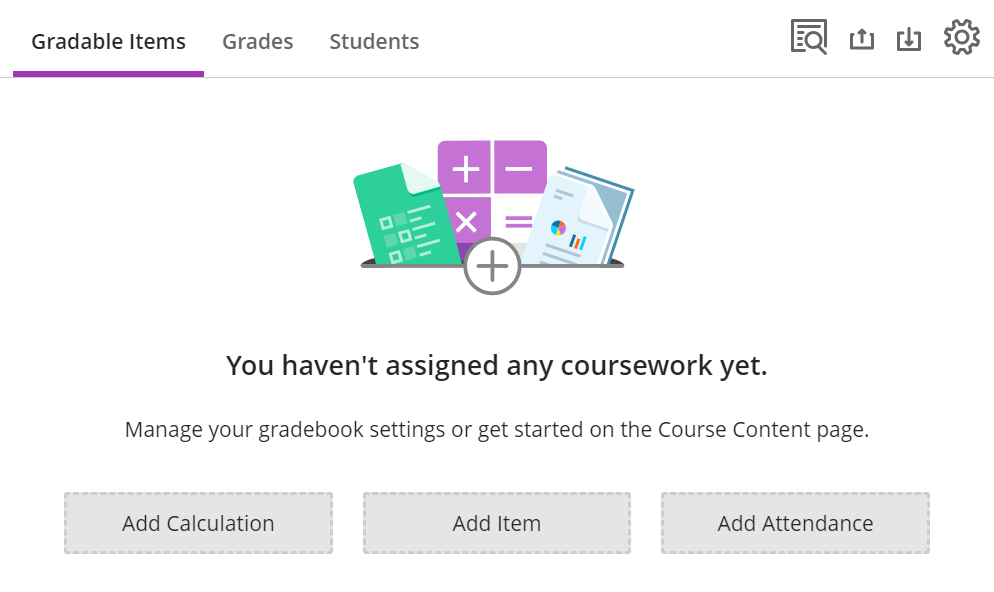Select the Gradable Items tab
This screenshot has width=994, height=592.
(x=108, y=41)
